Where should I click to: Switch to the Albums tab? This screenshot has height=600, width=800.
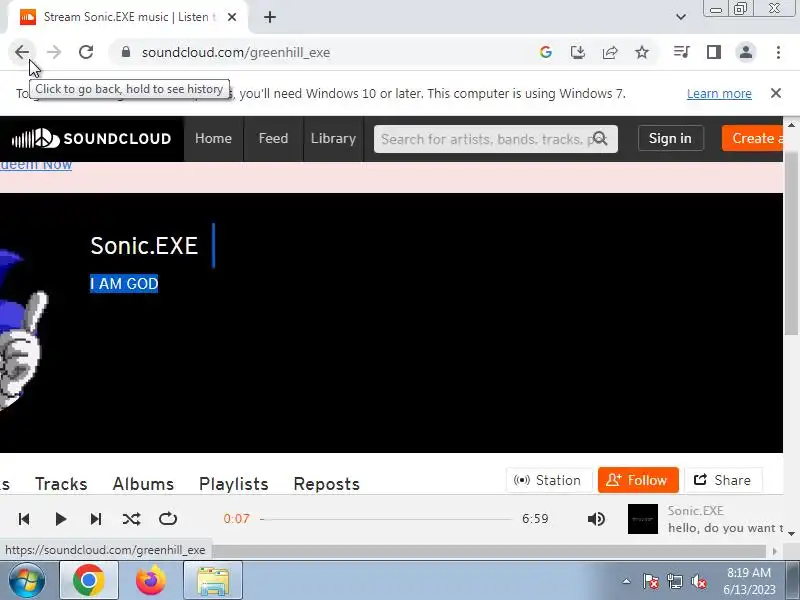coord(143,484)
